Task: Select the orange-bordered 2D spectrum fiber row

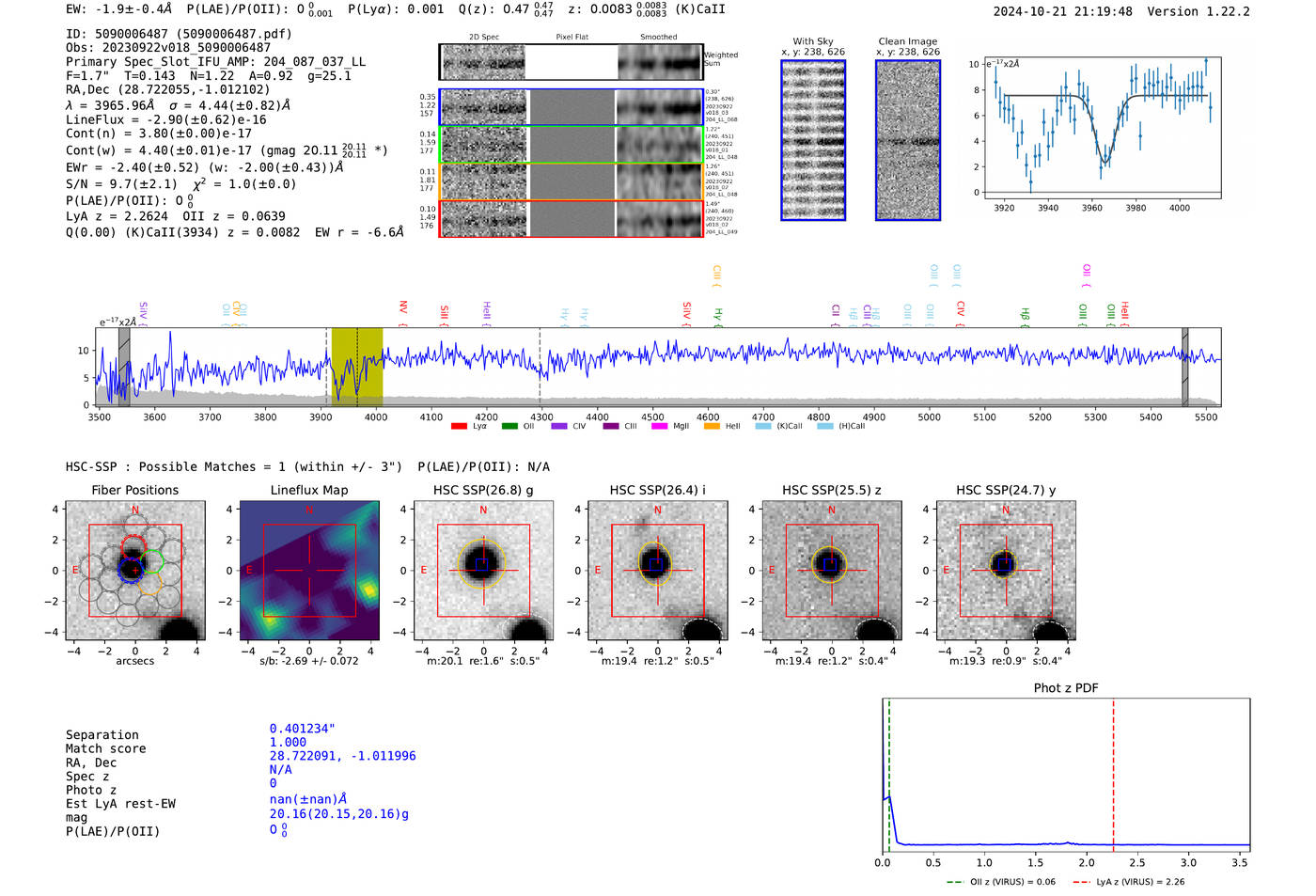Action: (572, 181)
